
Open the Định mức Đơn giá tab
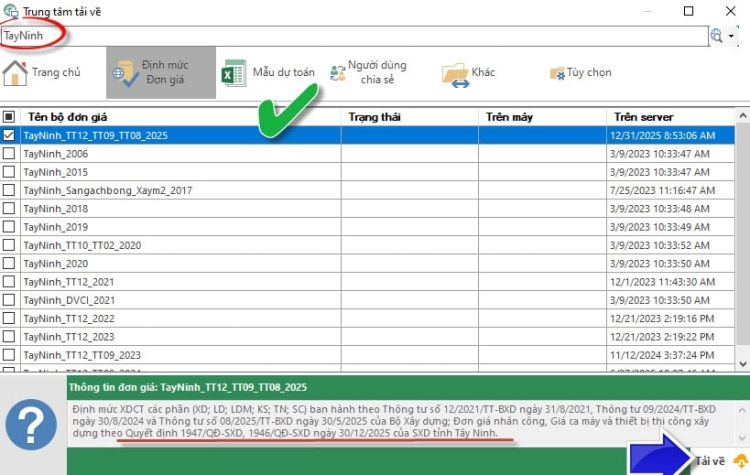pyautogui.click(x=160, y=72)
